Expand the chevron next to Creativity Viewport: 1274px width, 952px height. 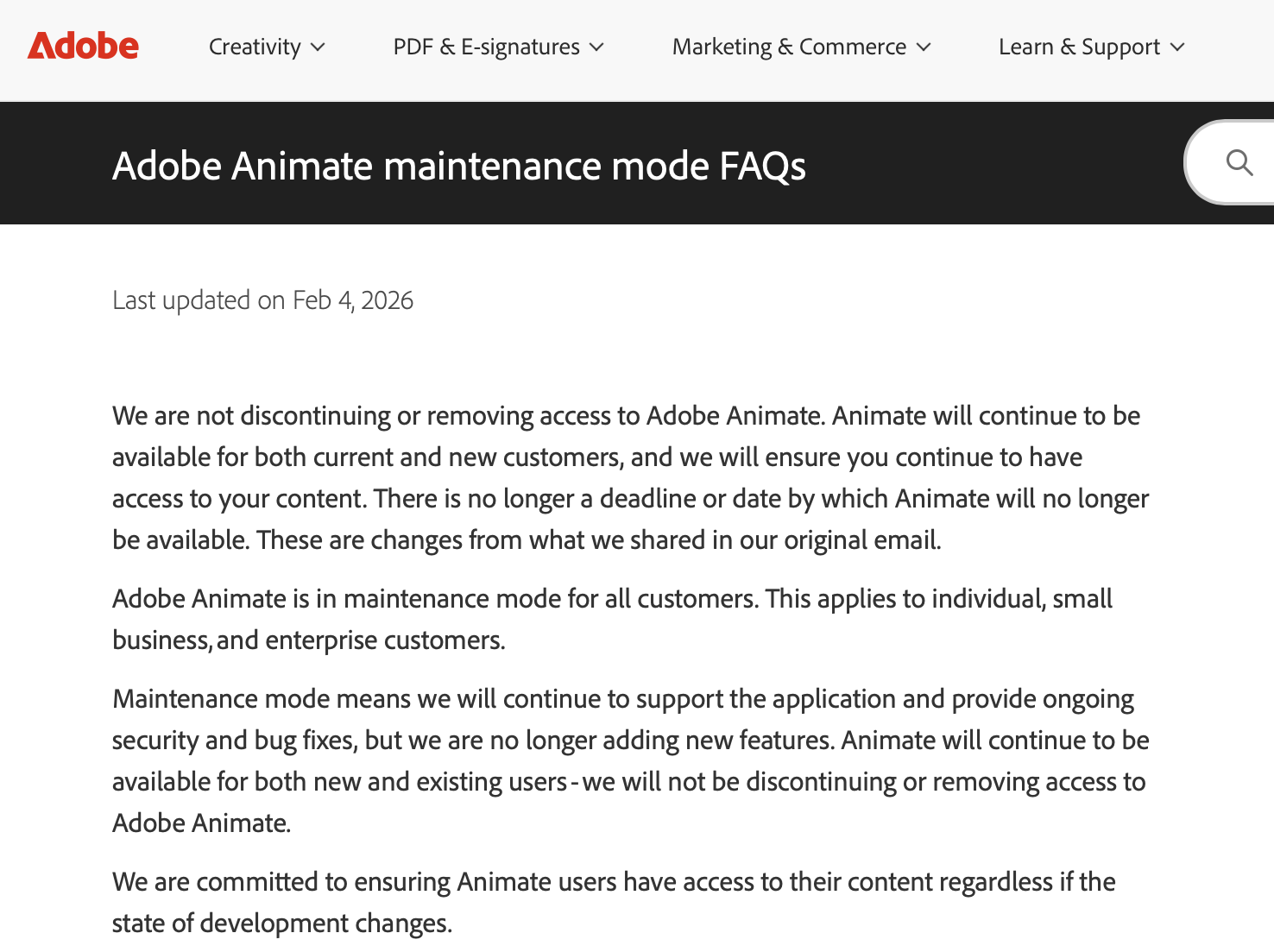pos(318,47)
